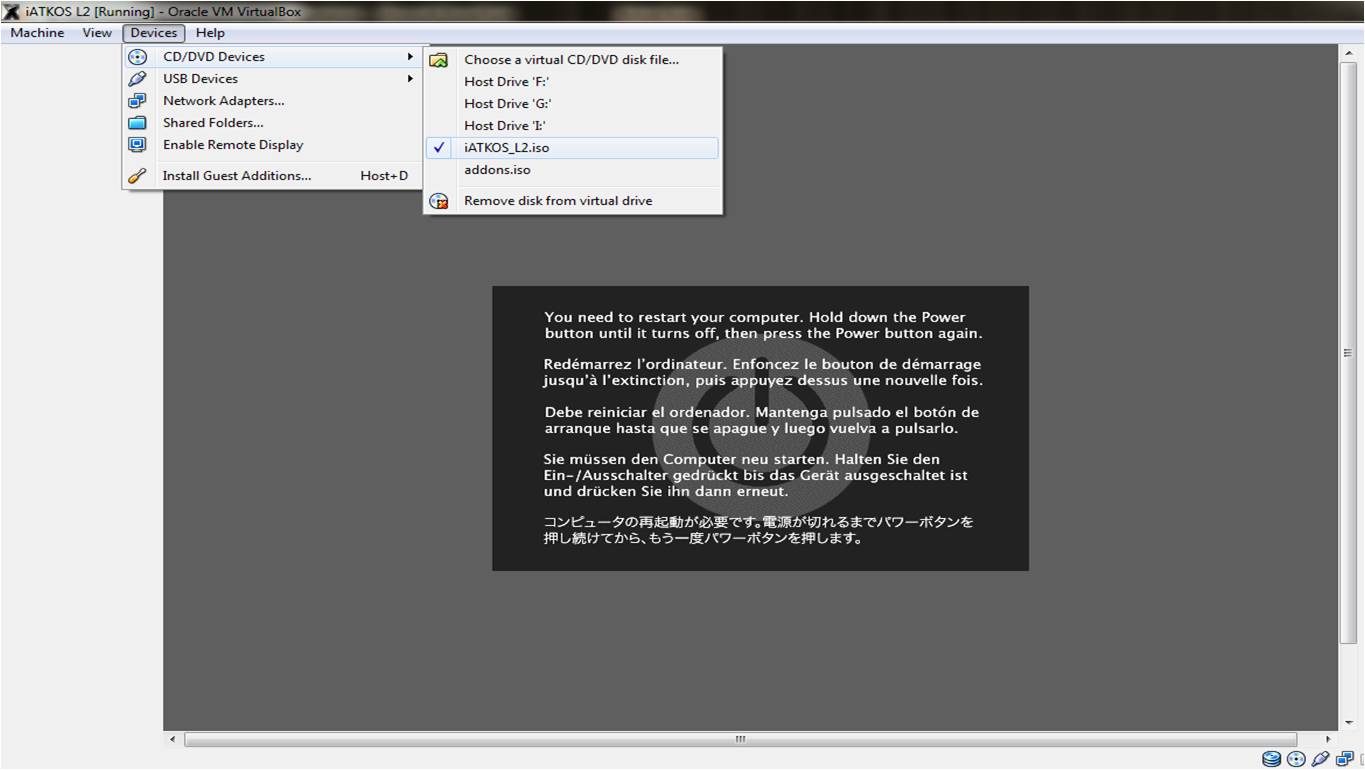Click the Network Adapters icon in menu

tap(138, 101)
